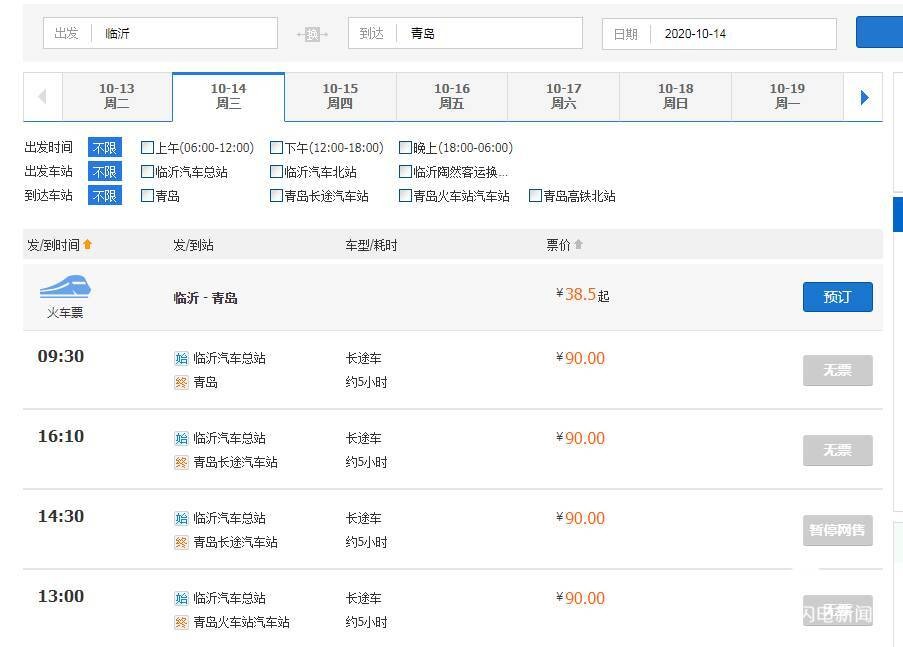The image size is (903, 647).
Task: Sort by departure time arrow icon
Action: [x=88, y=245]
